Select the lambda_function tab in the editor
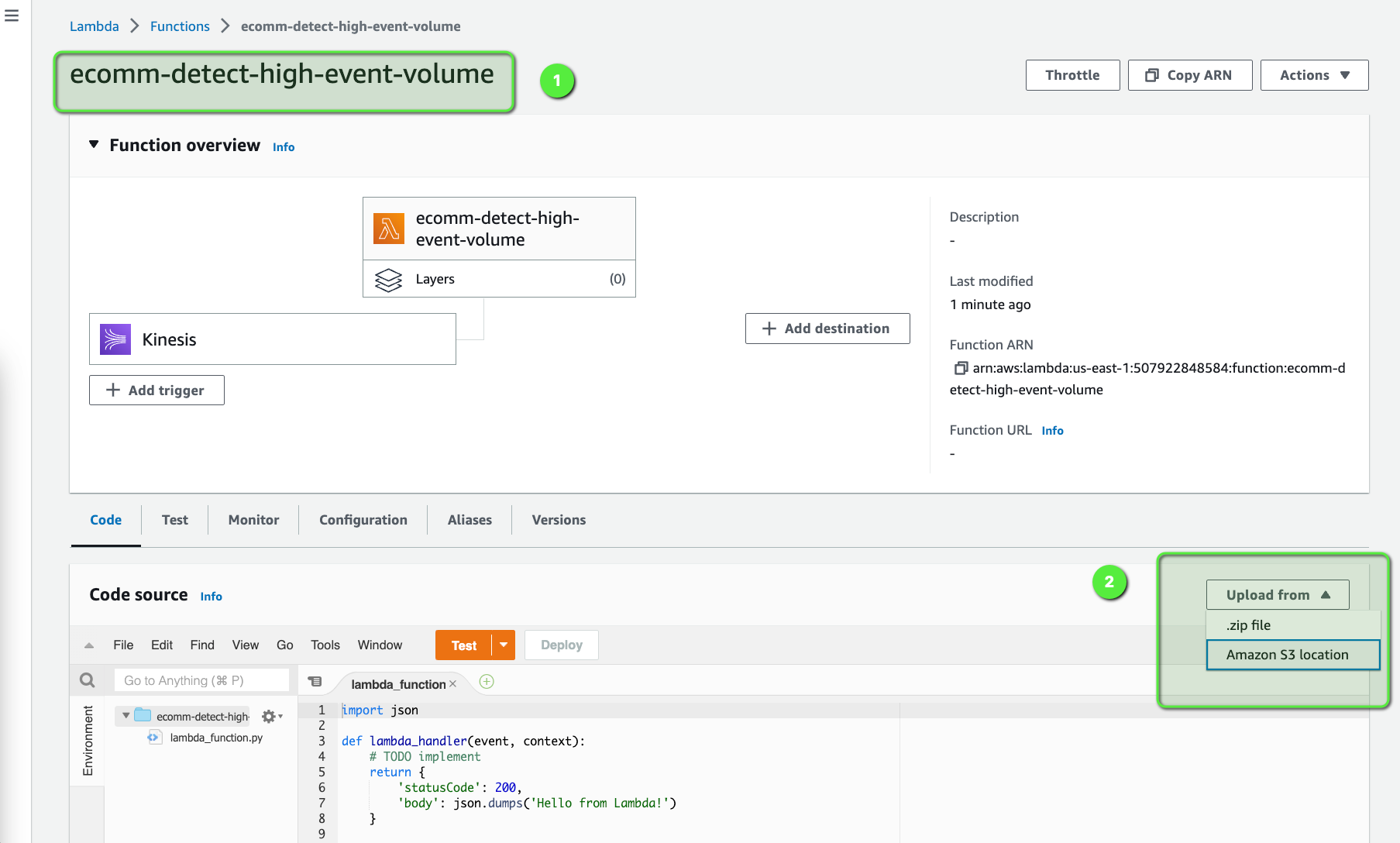 [x=398, y=684]
